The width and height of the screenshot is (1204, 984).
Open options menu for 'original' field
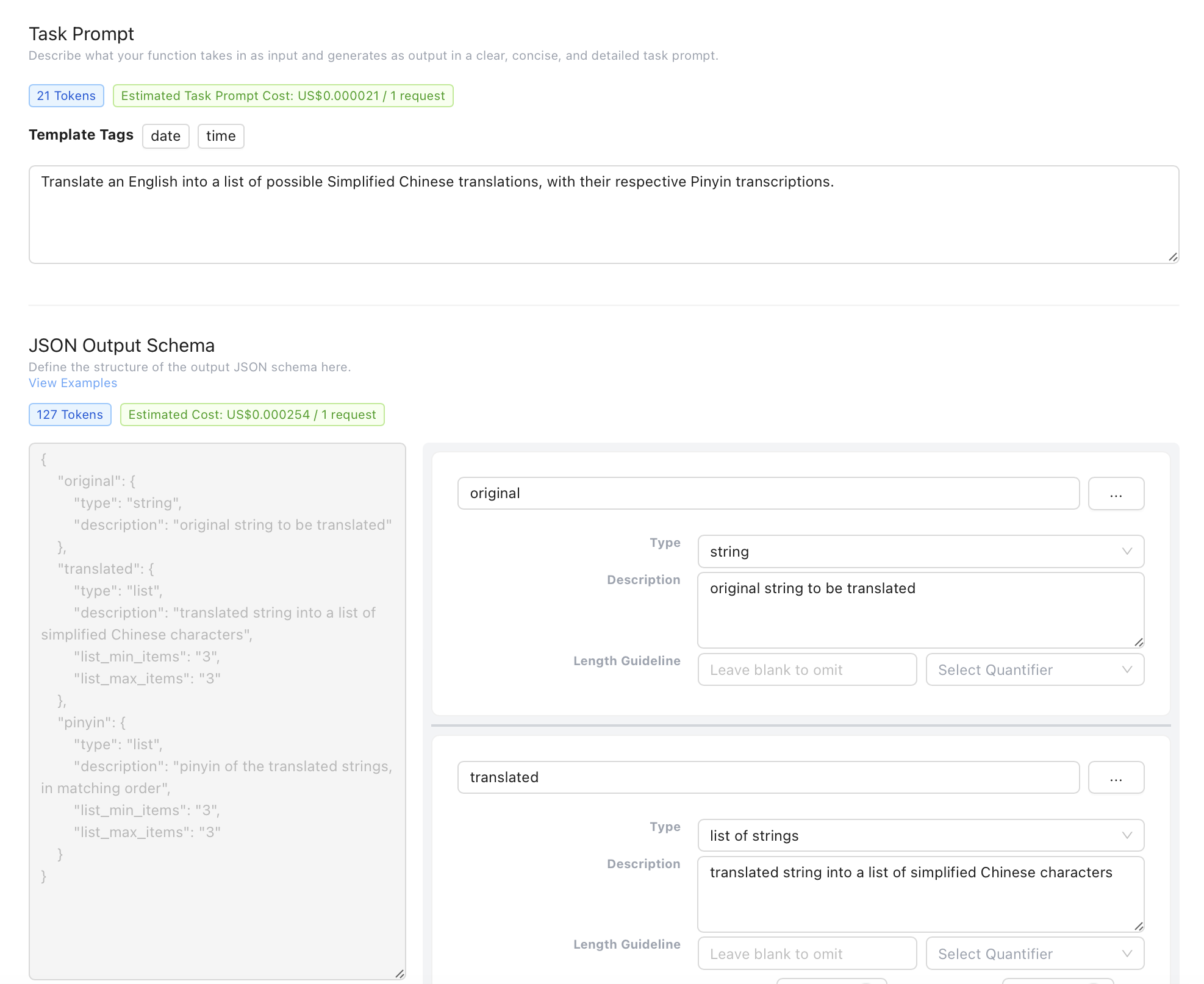(x=1116, y=493)
